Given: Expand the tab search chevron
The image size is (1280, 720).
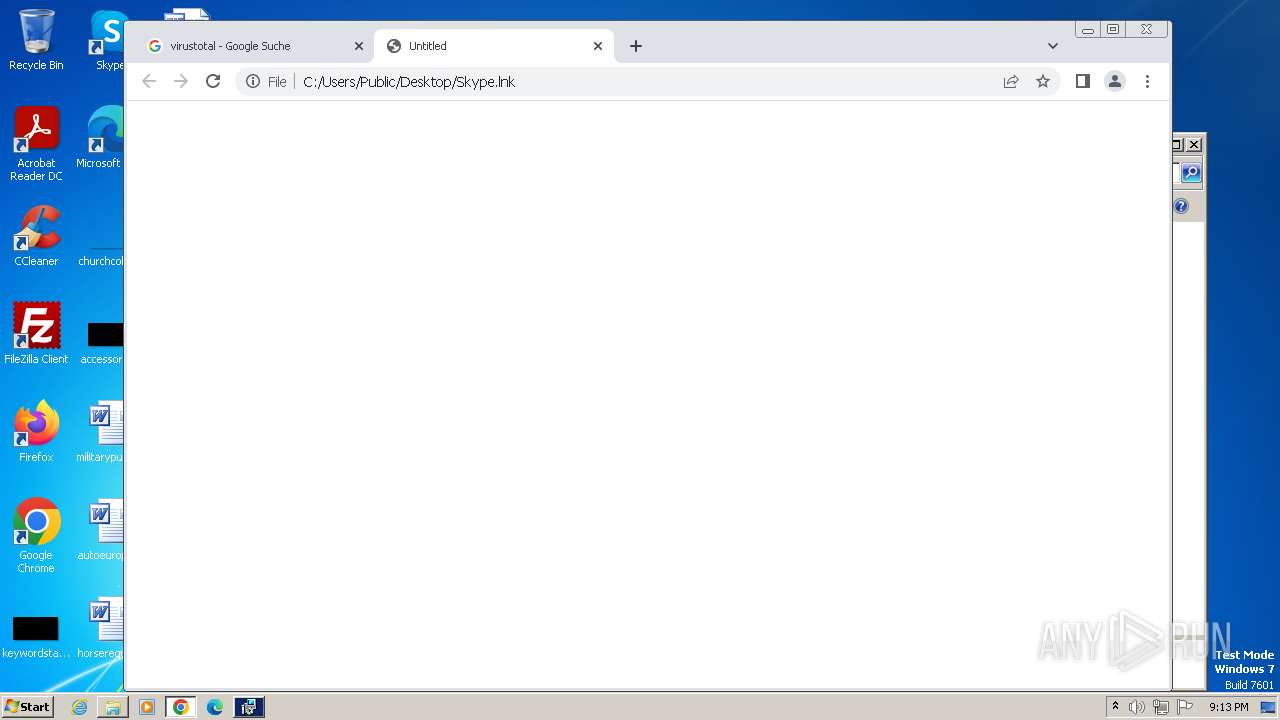Looking at the screenshot, I should tap(1053, 46).
